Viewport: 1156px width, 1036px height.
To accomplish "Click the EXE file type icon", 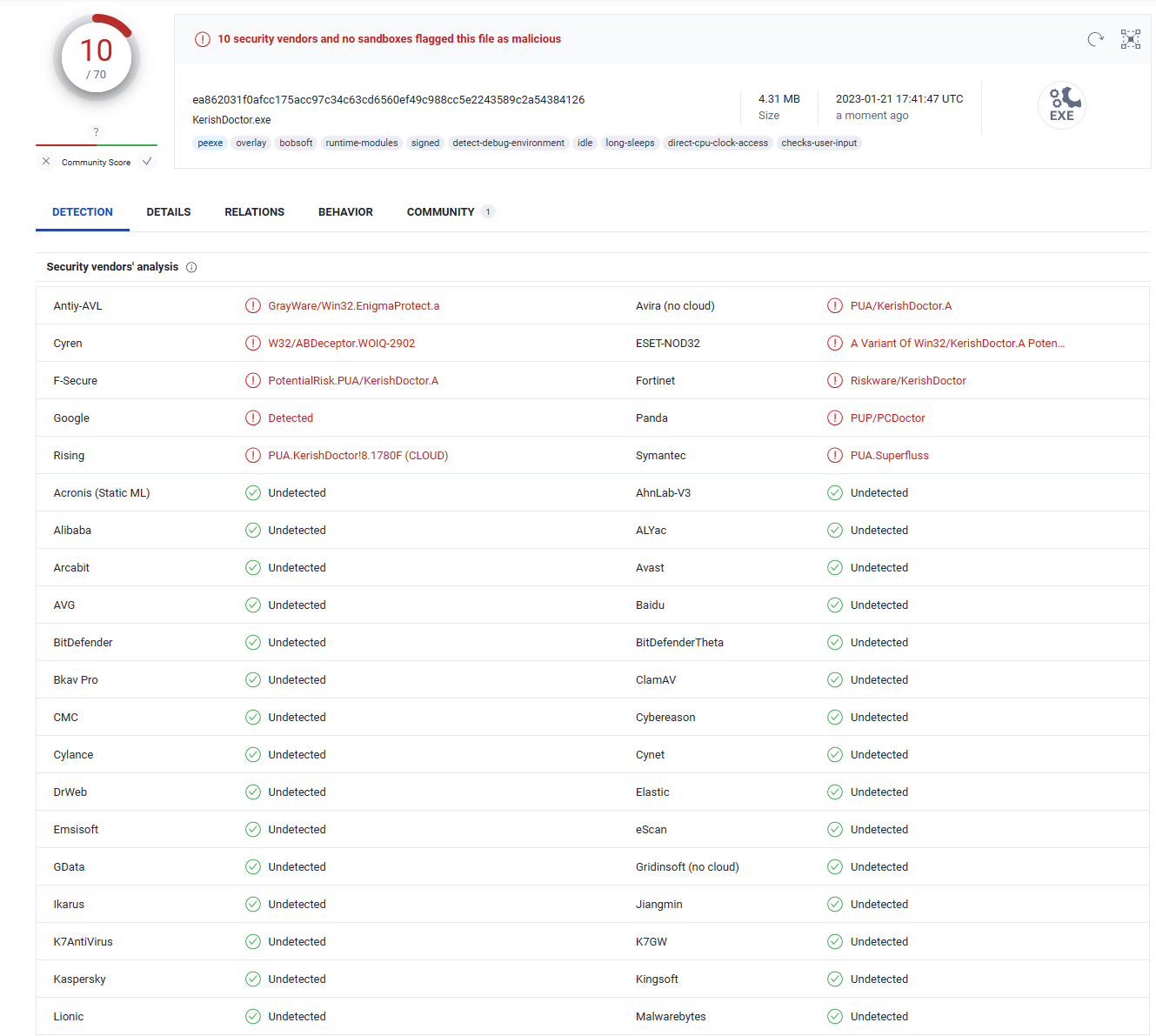I will [x=1062, y=105].
